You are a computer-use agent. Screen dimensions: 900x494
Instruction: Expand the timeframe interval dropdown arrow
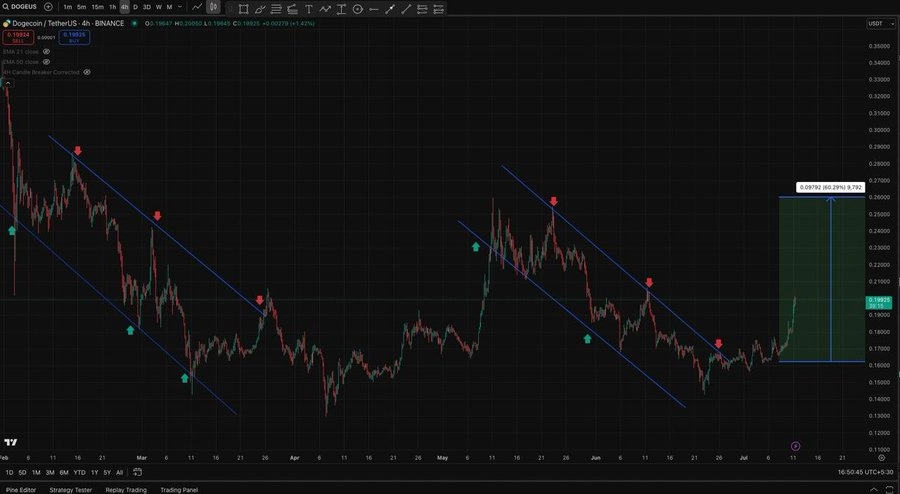tap(180, 7)
